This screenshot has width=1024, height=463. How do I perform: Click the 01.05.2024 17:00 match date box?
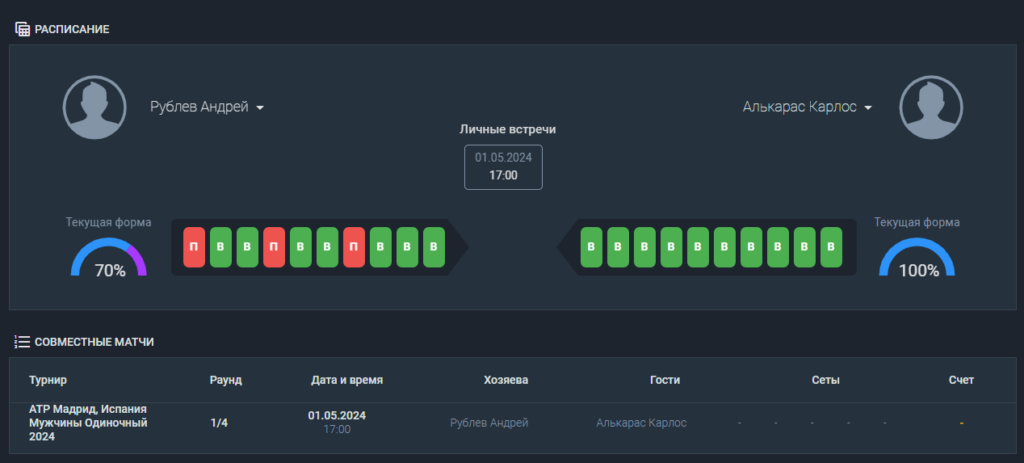click(x=504, y=167)
